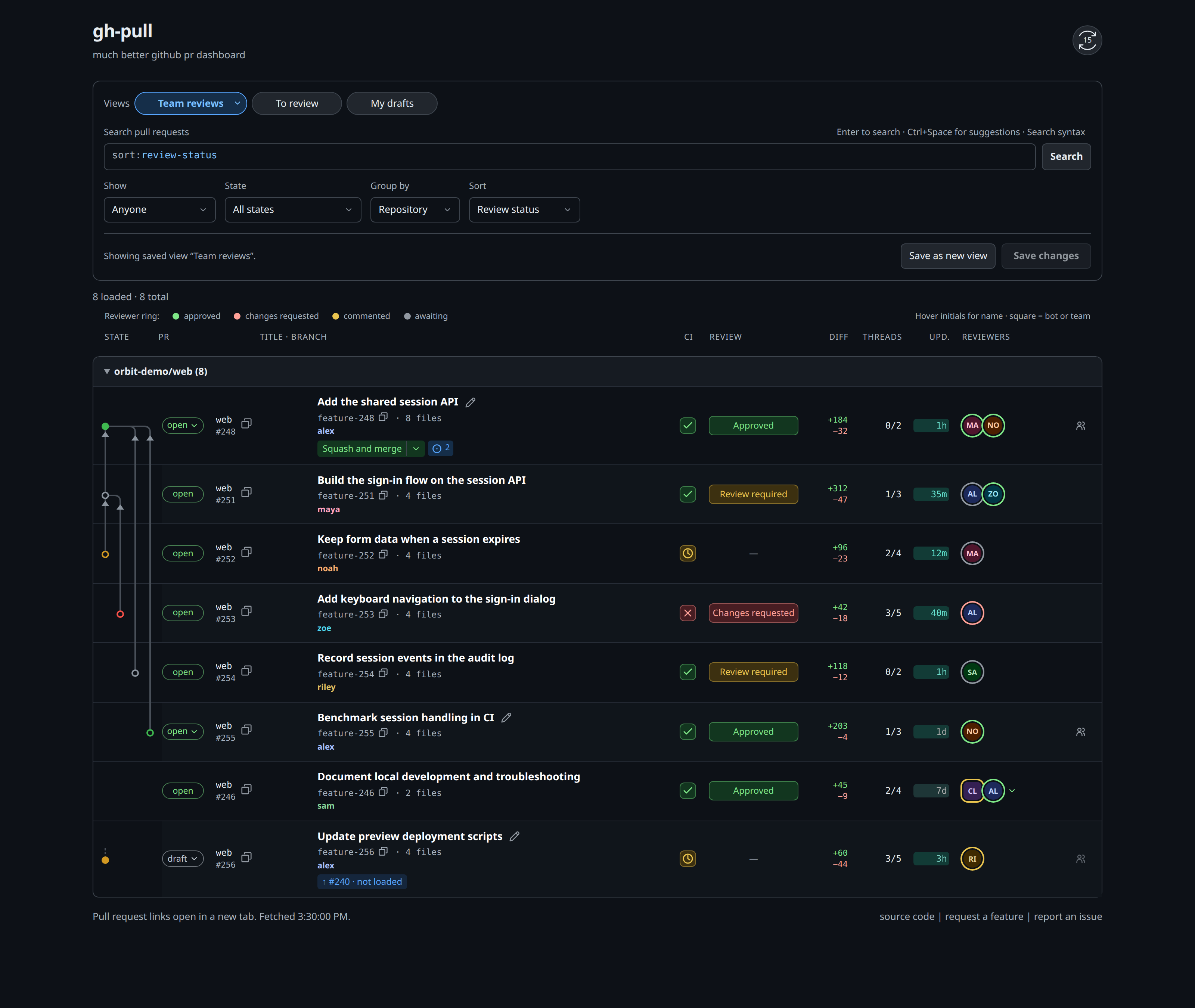
Task: Open the source code link
Action: point(906,917)
